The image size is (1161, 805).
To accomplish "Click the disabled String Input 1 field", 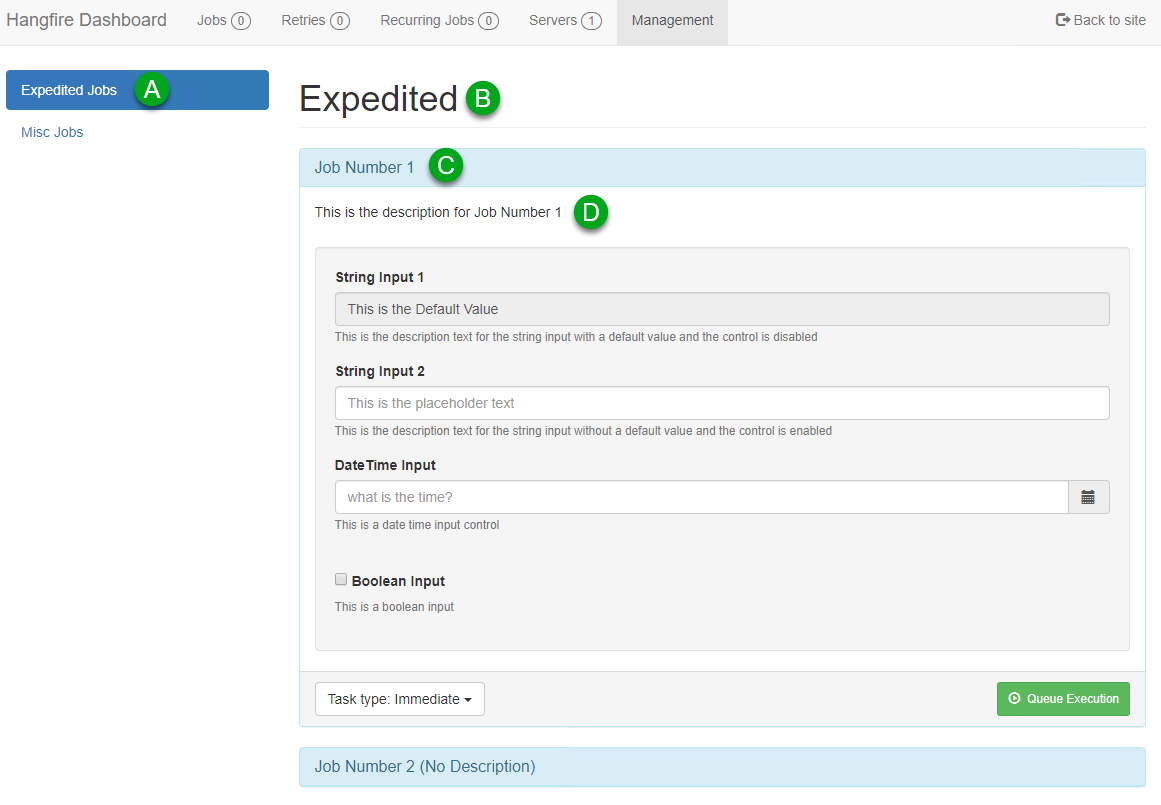I will click(722, 309).
